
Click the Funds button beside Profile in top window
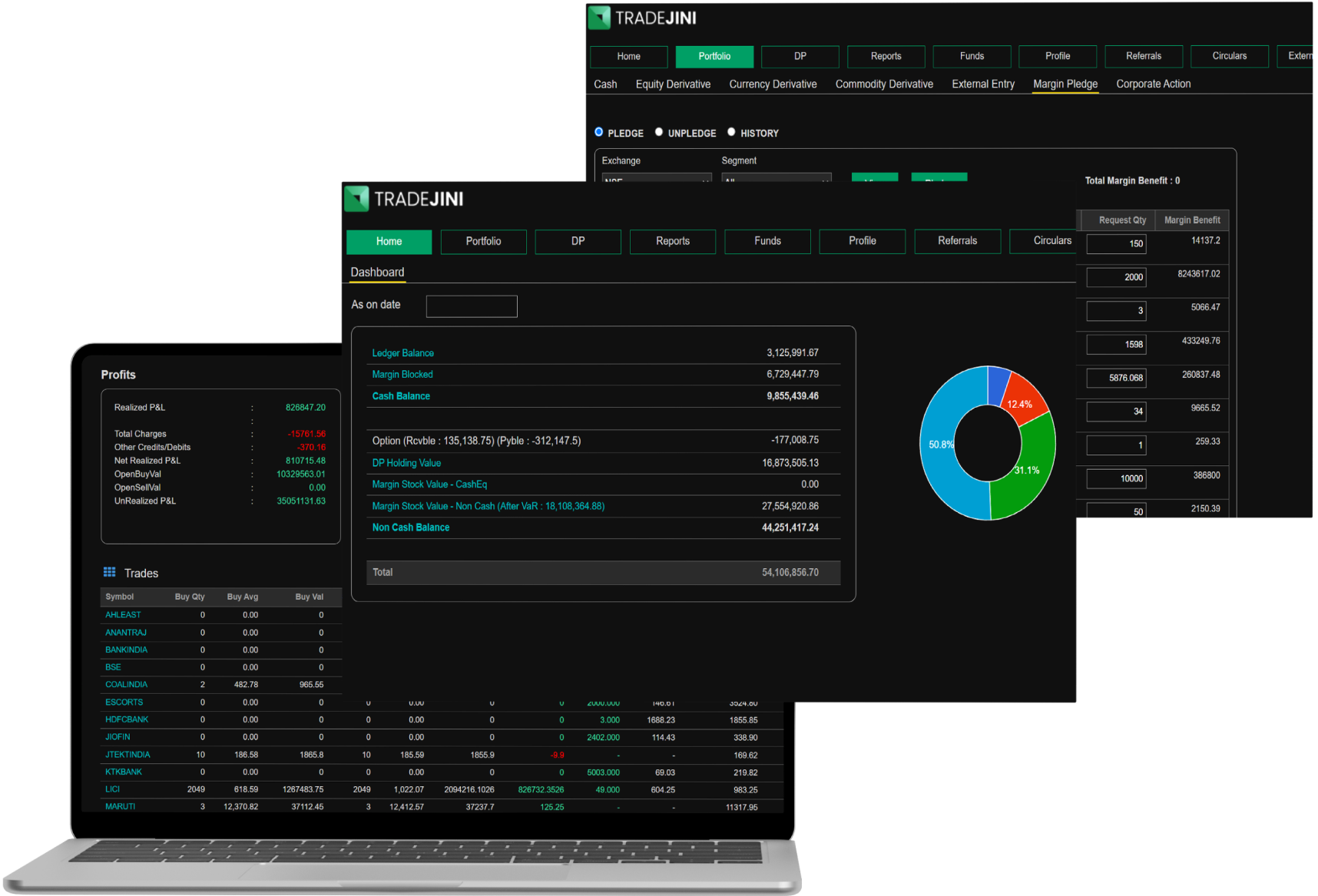point(972,56)
